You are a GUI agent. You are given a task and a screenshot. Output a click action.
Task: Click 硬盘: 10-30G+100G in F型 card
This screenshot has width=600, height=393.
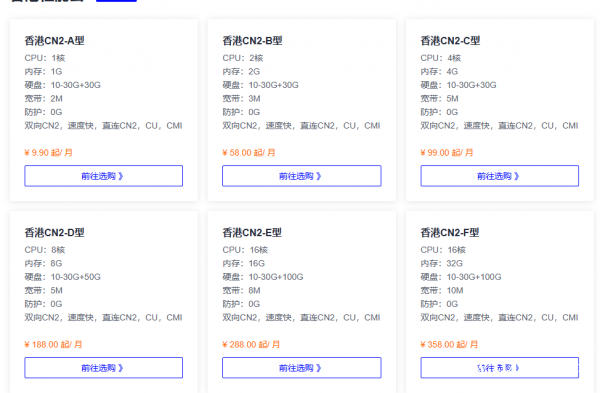click(461, 277)
